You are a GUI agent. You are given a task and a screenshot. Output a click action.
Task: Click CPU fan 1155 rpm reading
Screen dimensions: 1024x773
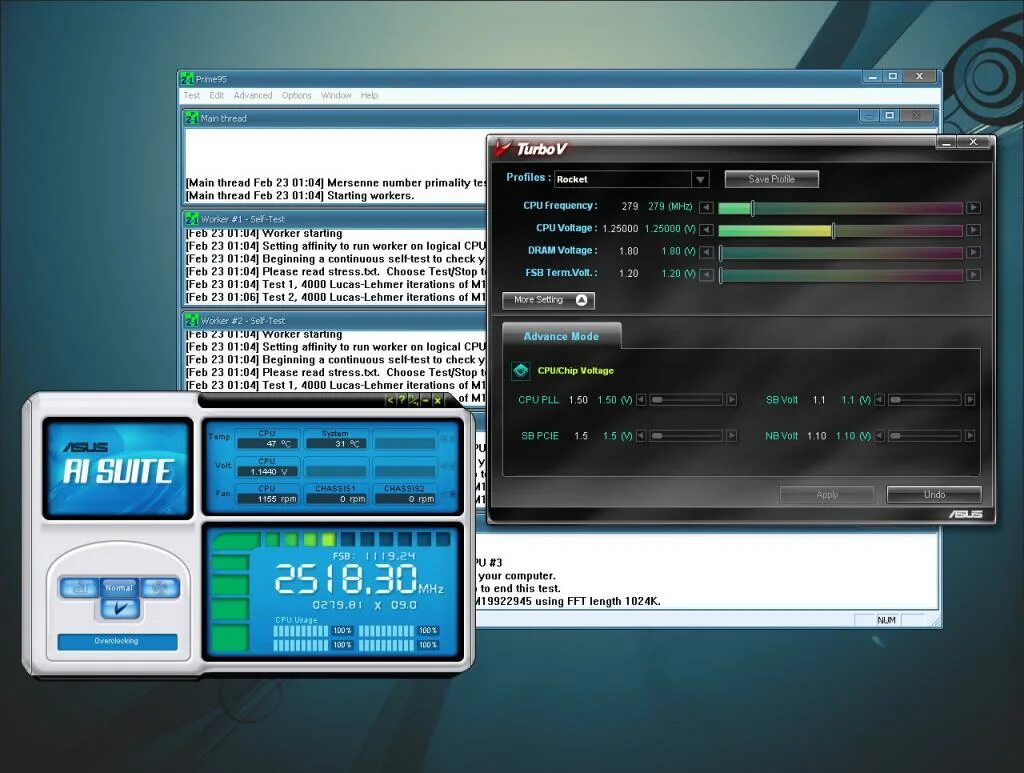268,499
